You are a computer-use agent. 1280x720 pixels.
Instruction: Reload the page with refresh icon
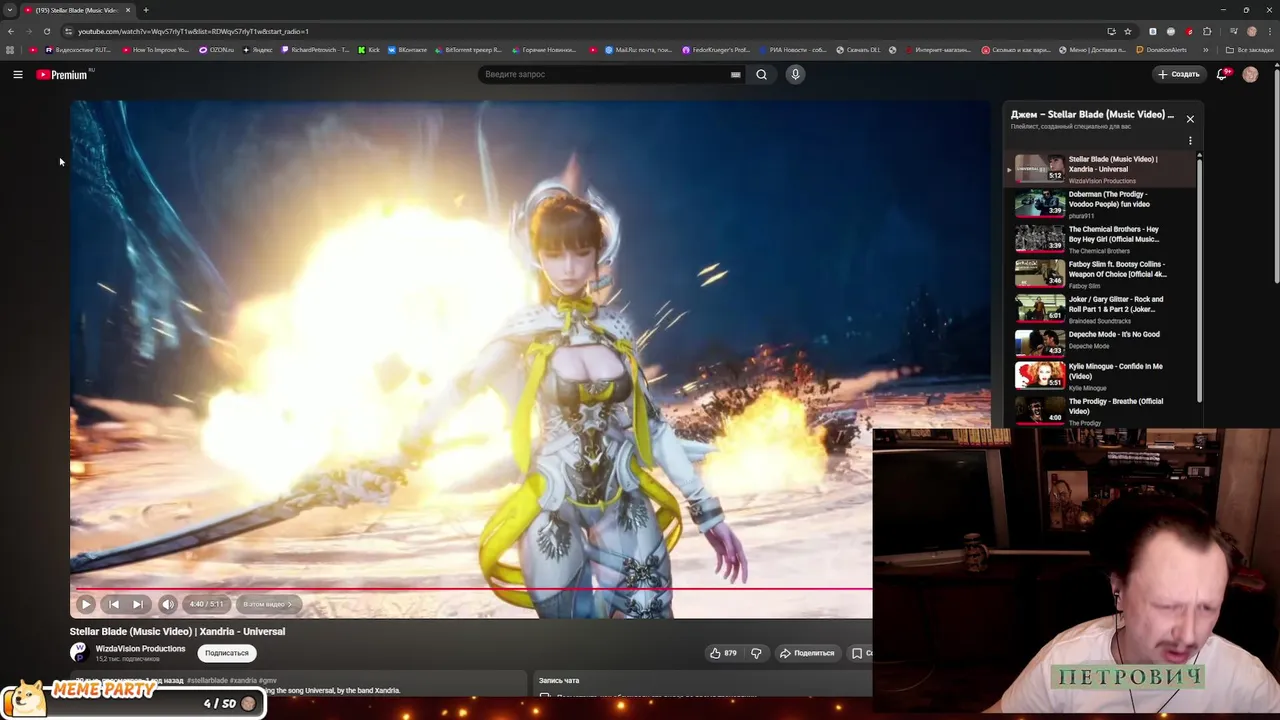pyautogui.click(x=47, y=31)
